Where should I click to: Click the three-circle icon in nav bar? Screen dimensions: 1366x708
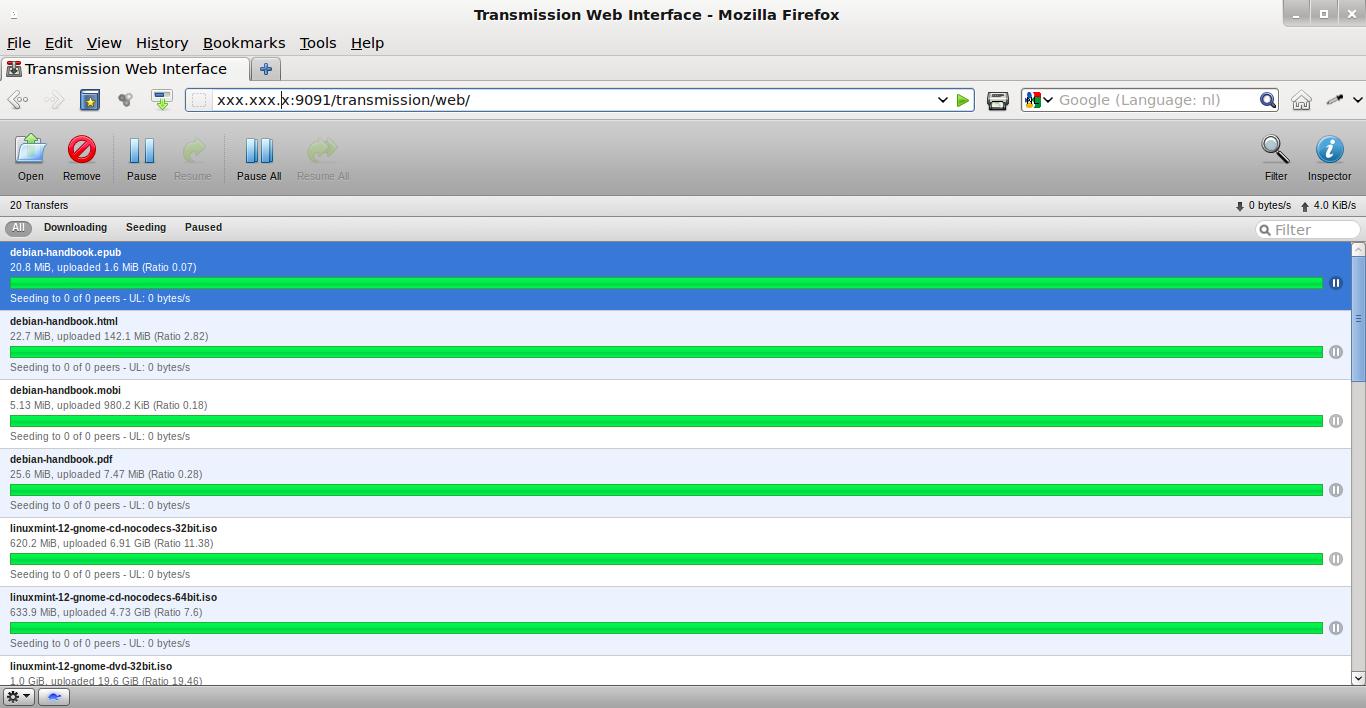click(x=125, y=100)
